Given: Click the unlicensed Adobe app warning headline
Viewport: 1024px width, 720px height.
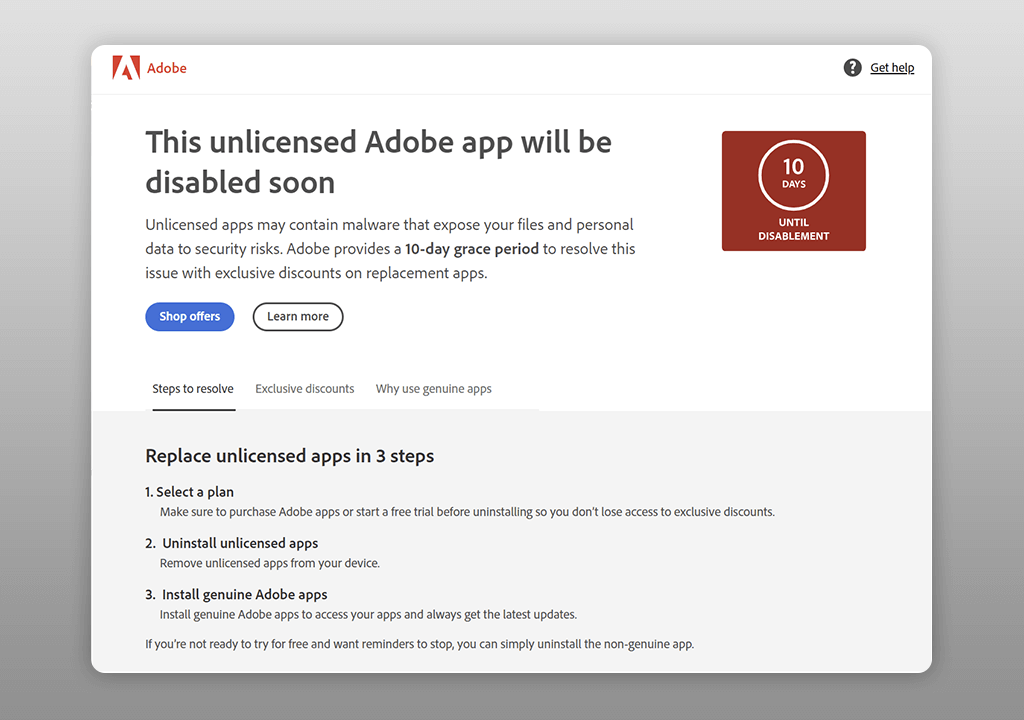Looking at the screenshot, I should tap(378, 162).
